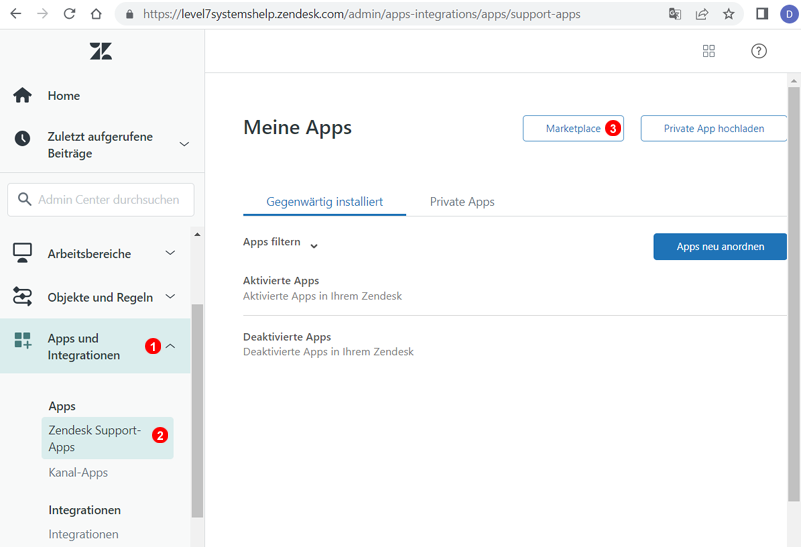Click the sidebar vertical scrollbar thumb

click(197, 411)
